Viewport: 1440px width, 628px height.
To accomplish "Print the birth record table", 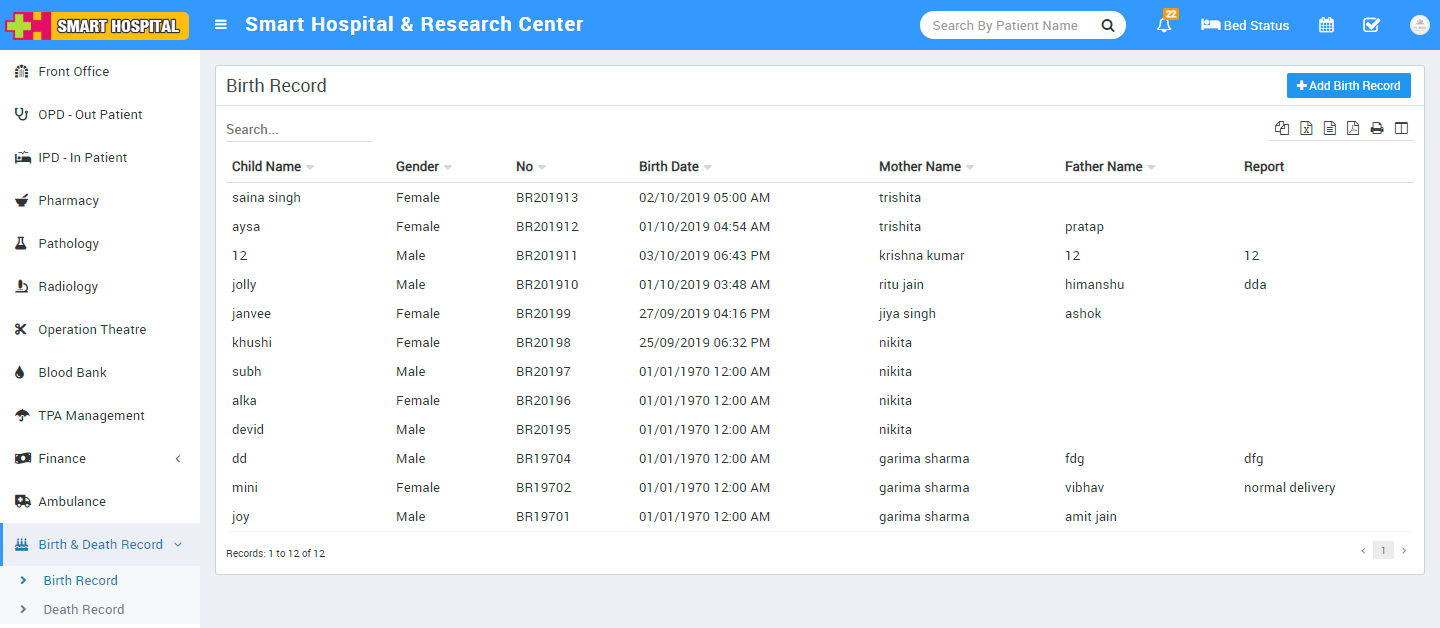I will click(x=1377, y=128).
